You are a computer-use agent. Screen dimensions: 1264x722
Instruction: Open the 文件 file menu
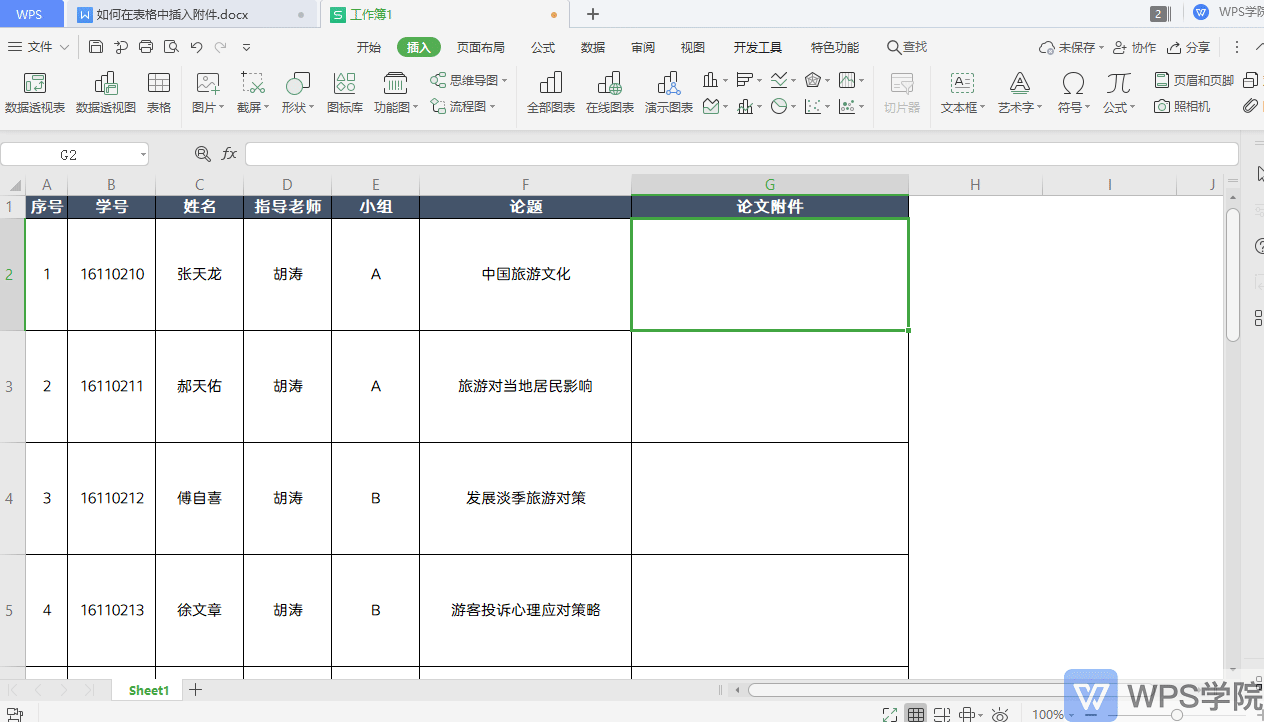coord(39,47)
